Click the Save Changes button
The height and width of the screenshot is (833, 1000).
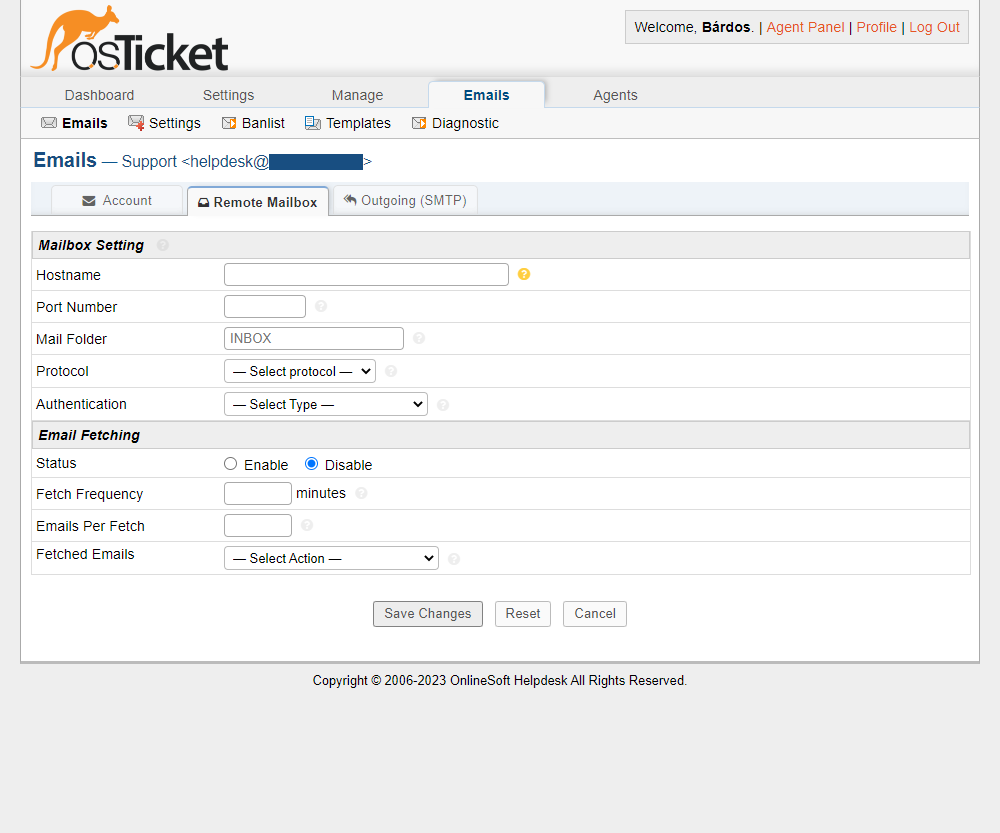click(428, 614)
